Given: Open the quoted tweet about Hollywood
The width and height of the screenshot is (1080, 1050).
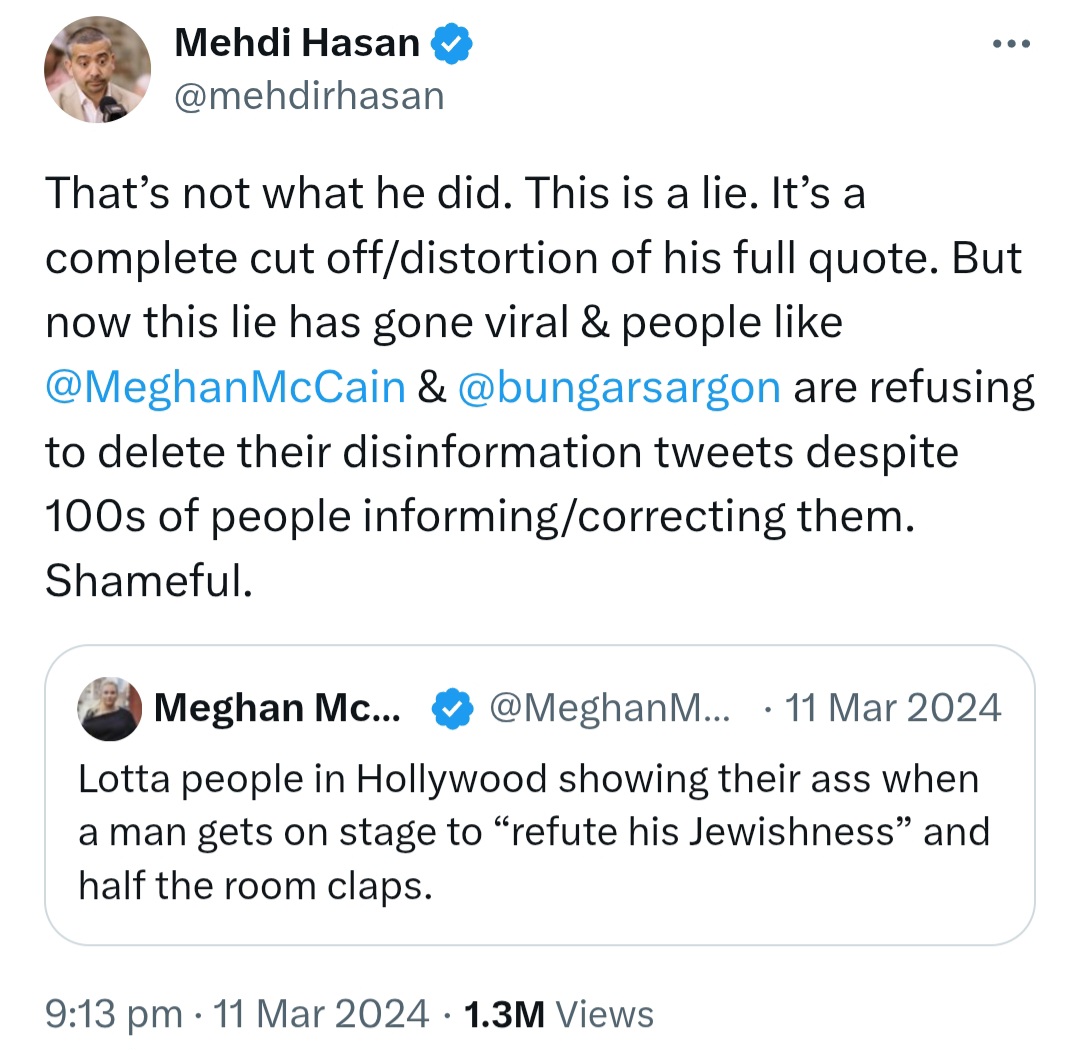Looking at the screenshot, I should 540,795.
